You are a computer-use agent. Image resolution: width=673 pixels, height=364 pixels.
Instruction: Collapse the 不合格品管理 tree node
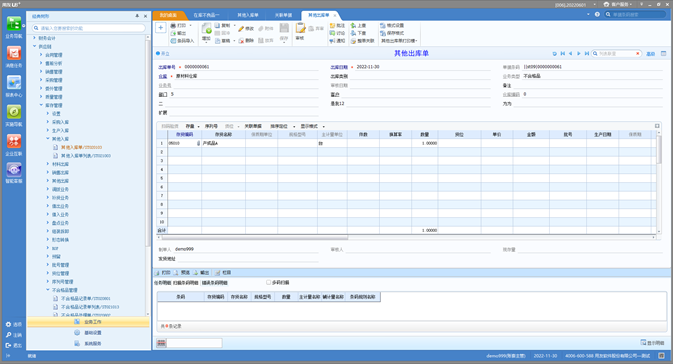click(48, 290)
